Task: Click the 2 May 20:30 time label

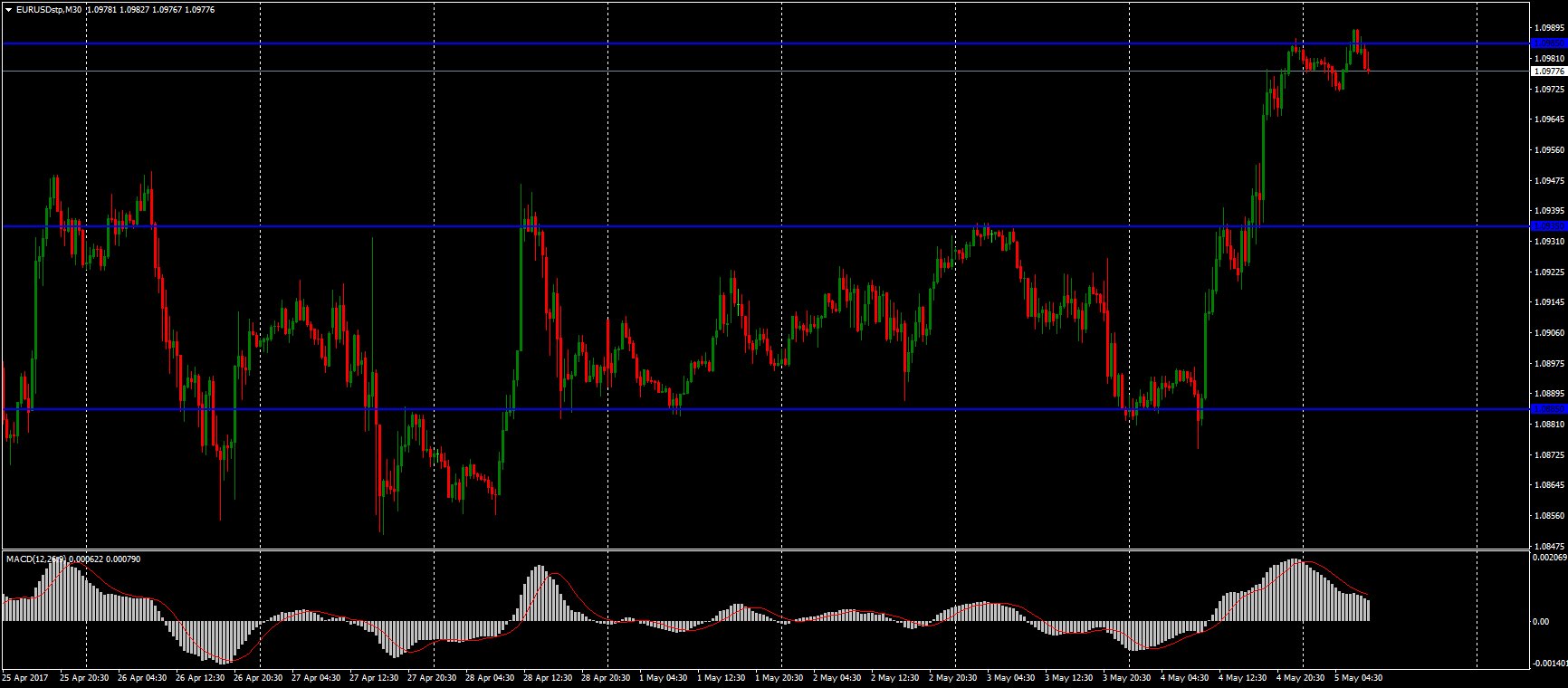Action: pos(951,677)
